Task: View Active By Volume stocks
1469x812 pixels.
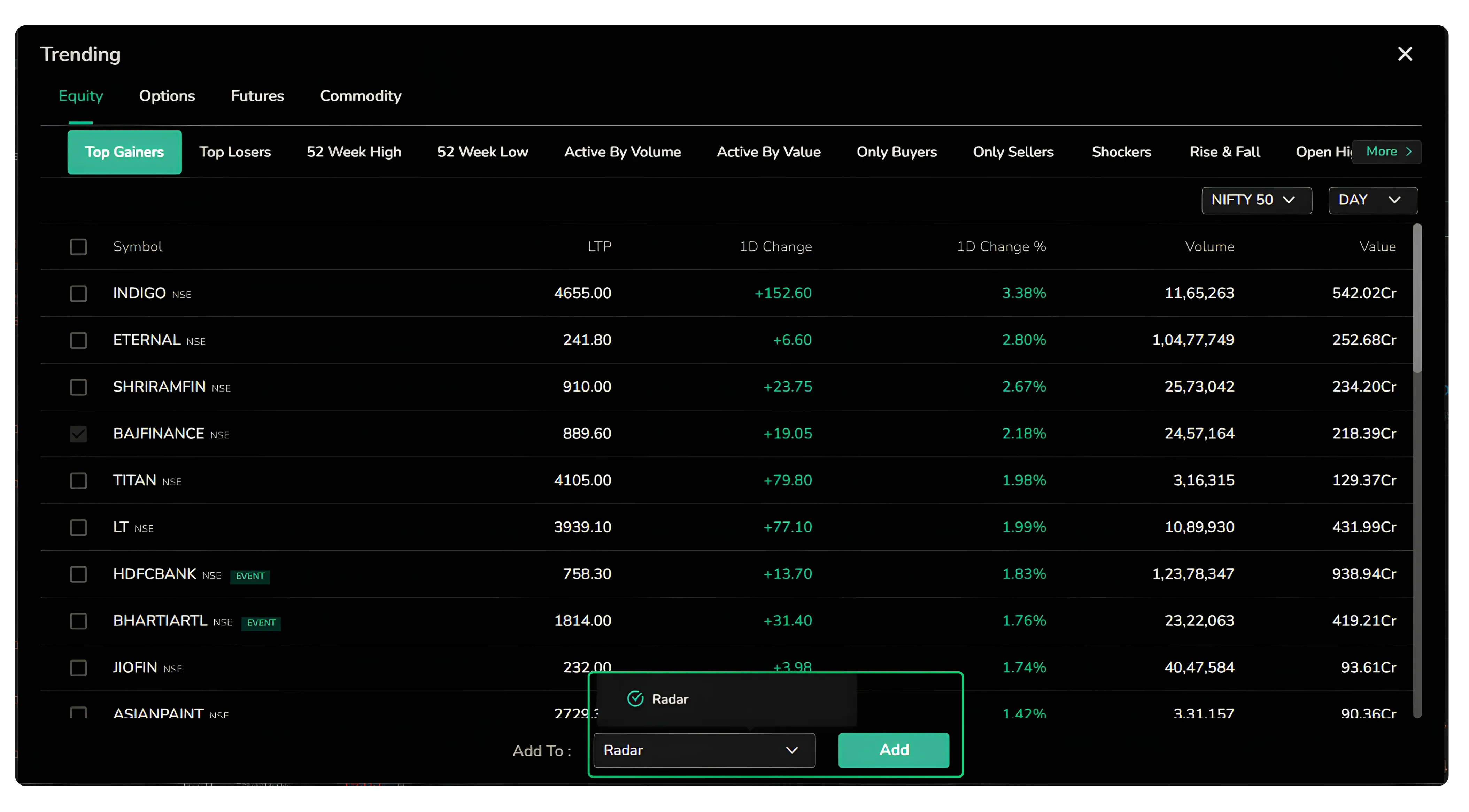Action: pos(622,152)
